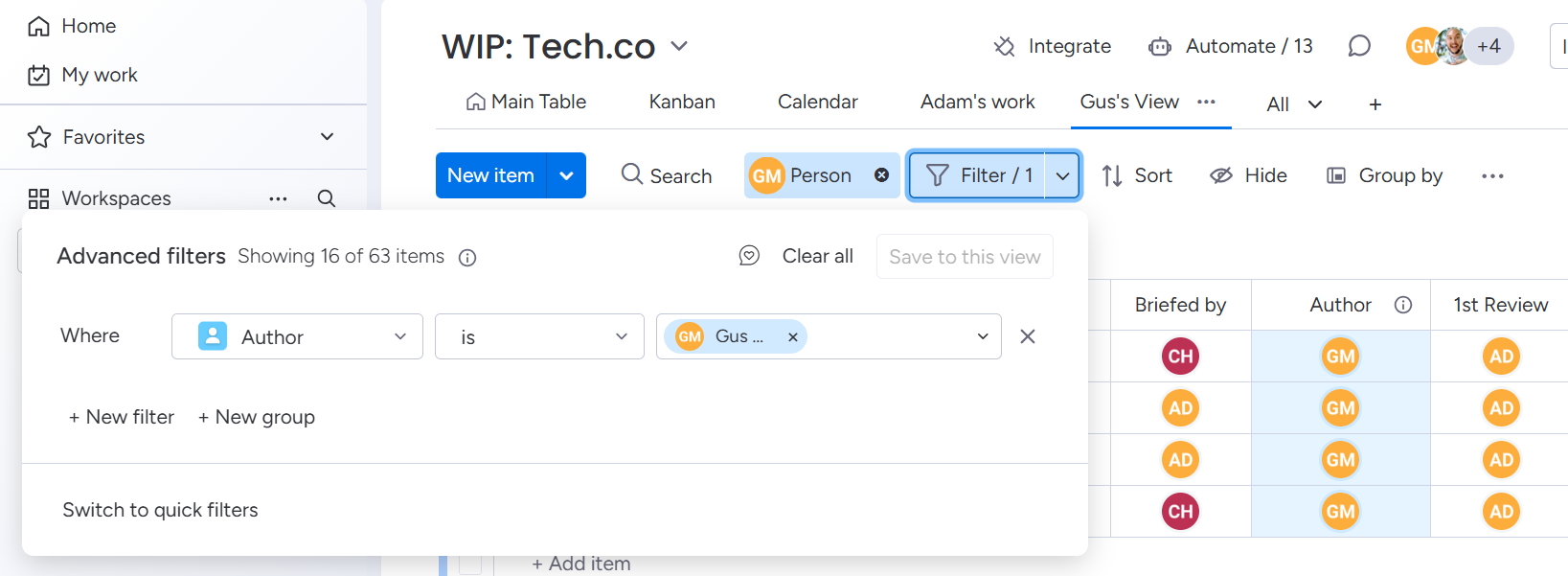Viewport: 1568px width, 576px height.
Task: Open the Home page
Action: [x=72, y=26]
